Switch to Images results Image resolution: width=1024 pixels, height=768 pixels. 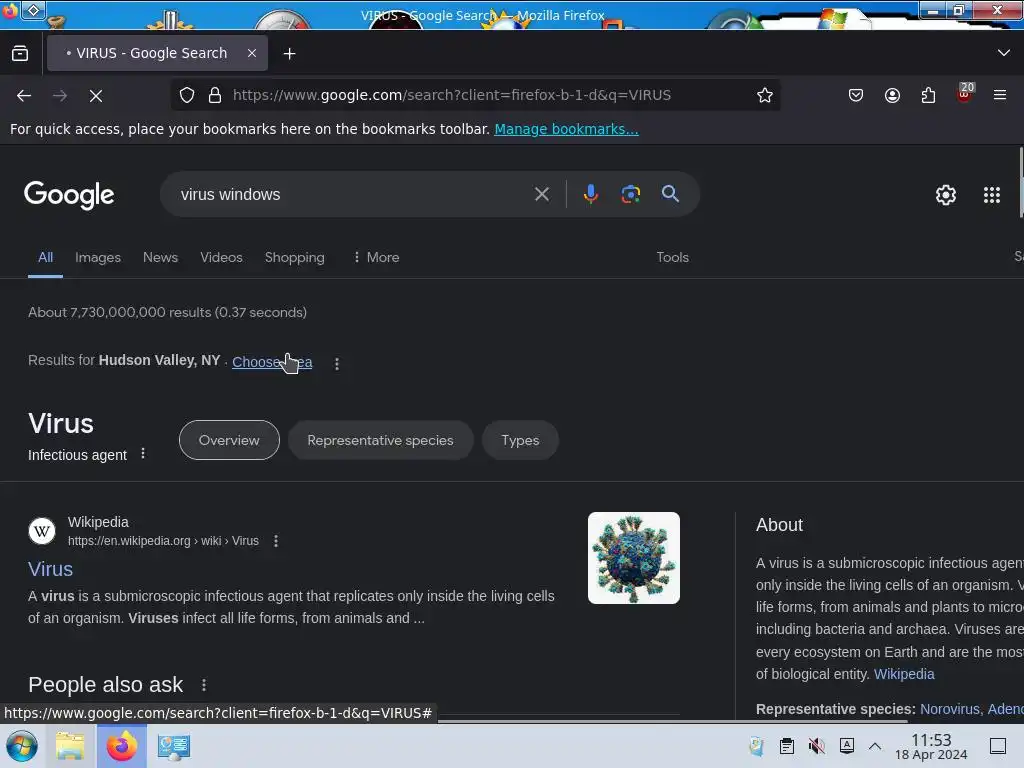[x=98, y=257]
